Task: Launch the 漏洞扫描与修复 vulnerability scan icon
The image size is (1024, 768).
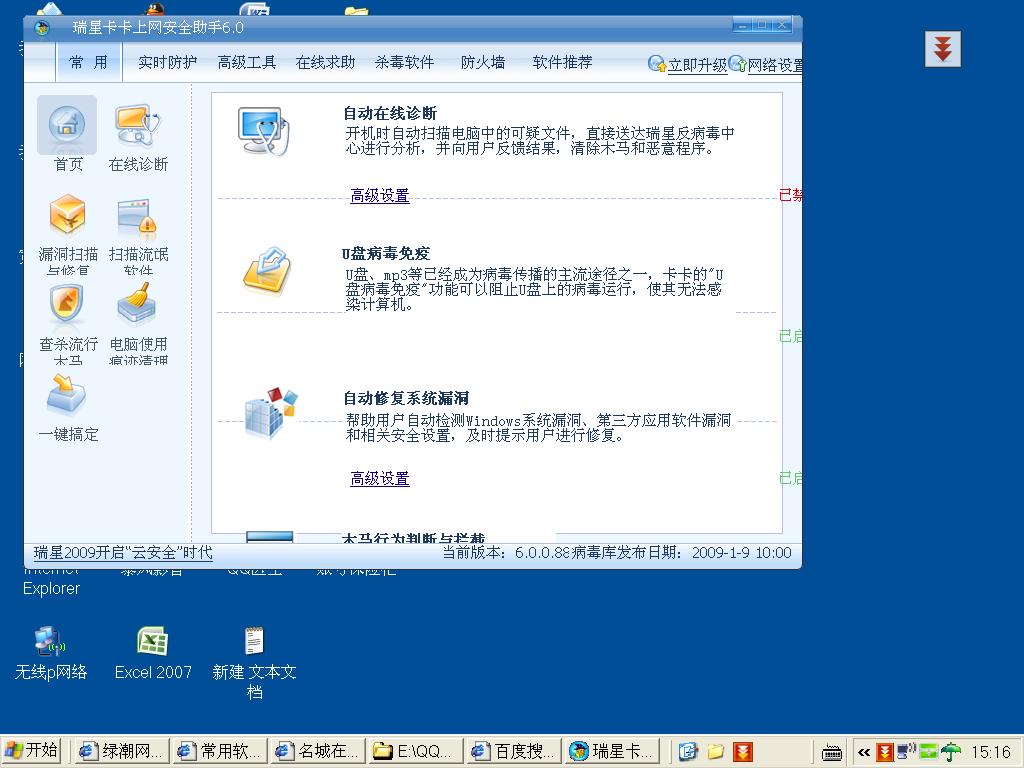Action: coord(67,215)
